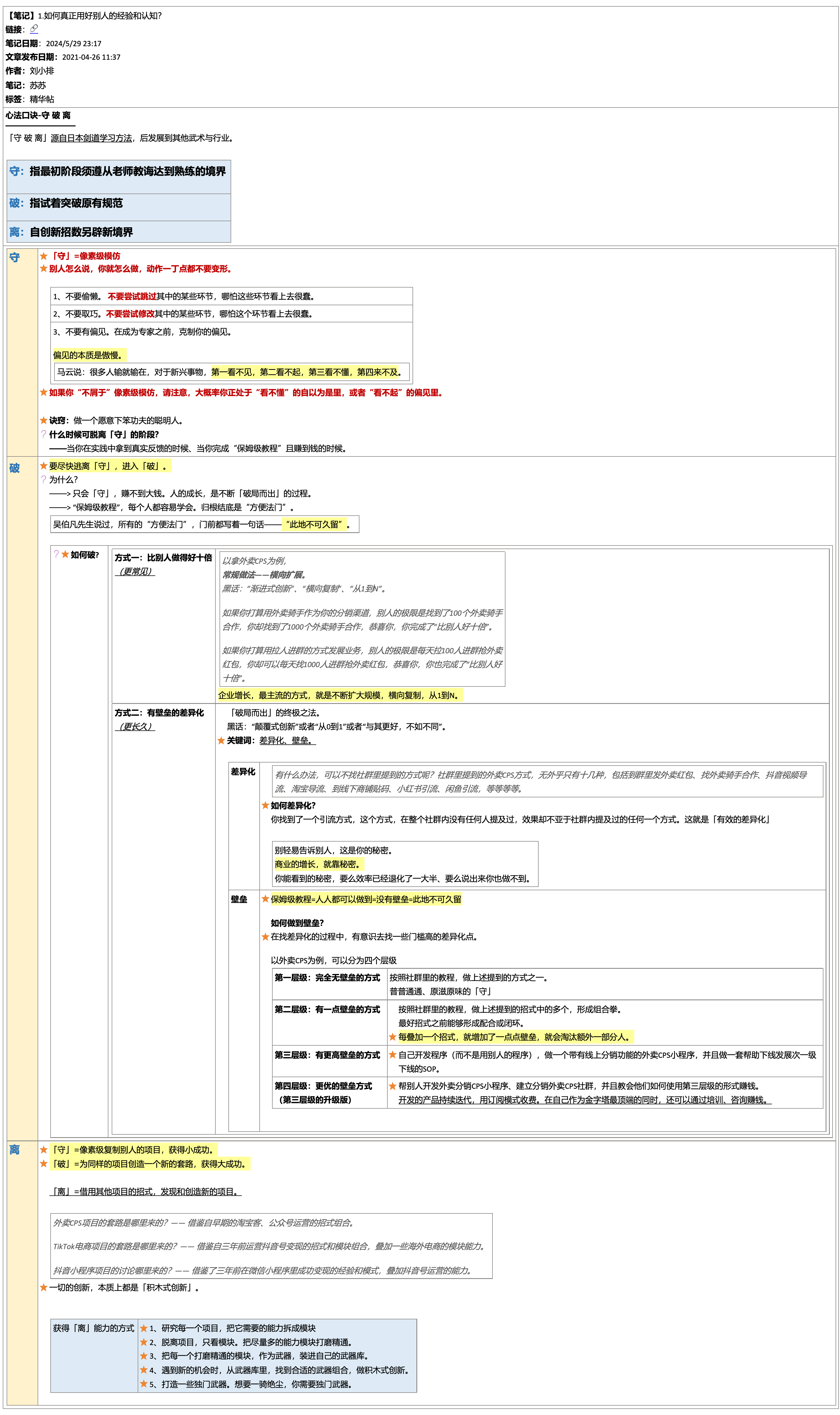
Task: Click highlighted text 企业增长，最主流的方式
Action: [340, 695]
